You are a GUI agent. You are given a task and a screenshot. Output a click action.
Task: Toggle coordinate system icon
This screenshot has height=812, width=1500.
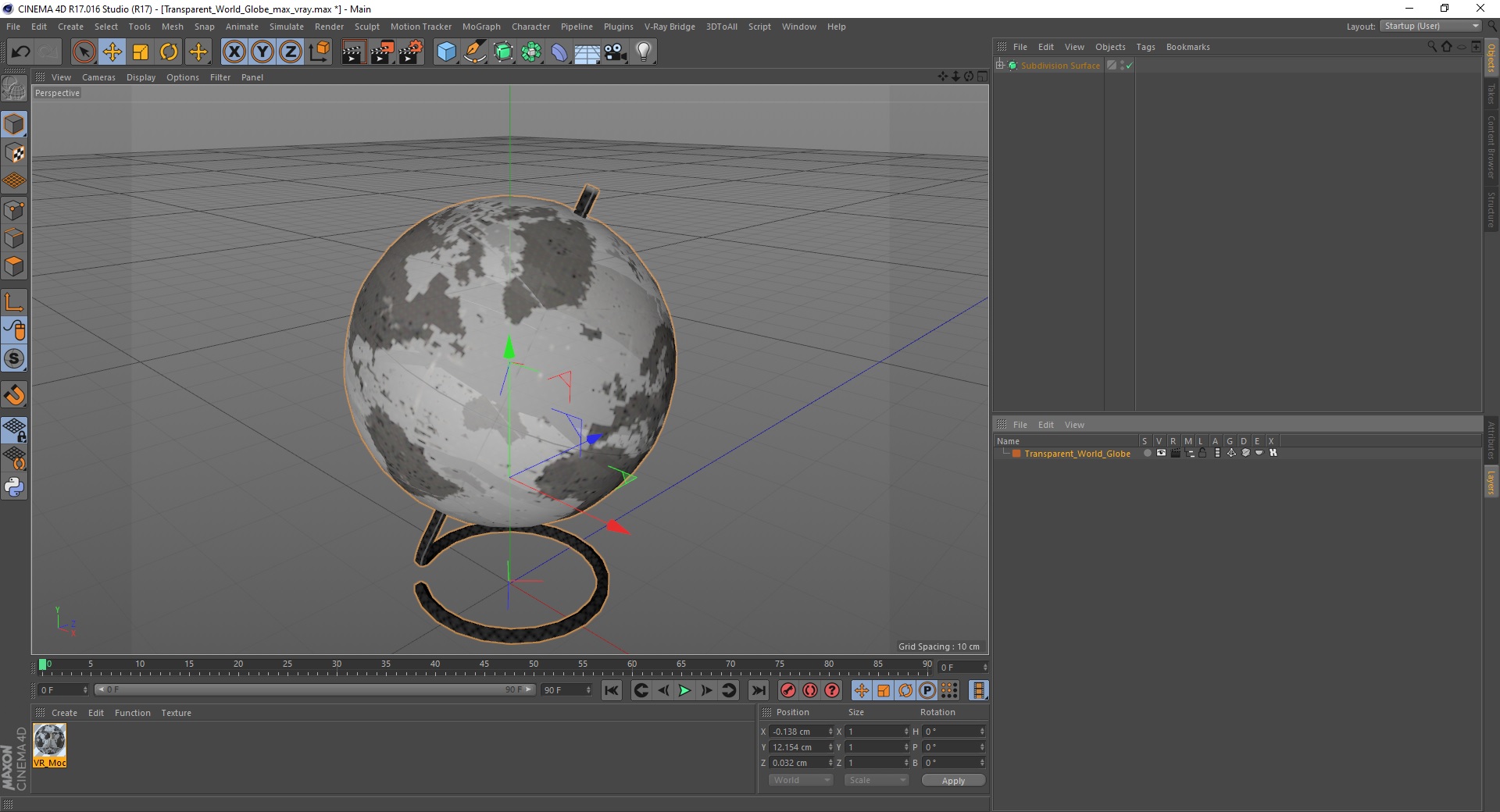[x=320, y=52]
